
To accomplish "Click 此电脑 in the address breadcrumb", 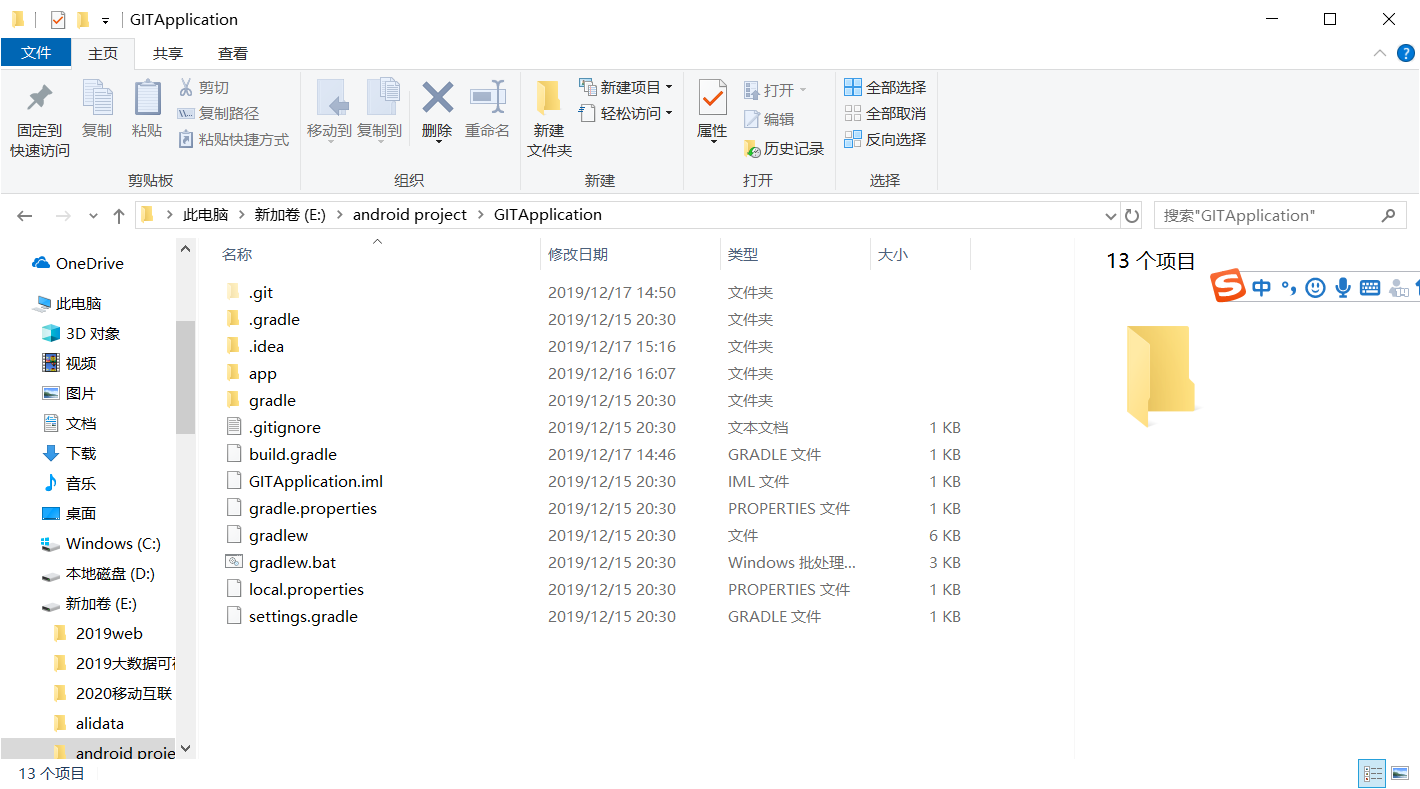I will [x=205, y=215].
